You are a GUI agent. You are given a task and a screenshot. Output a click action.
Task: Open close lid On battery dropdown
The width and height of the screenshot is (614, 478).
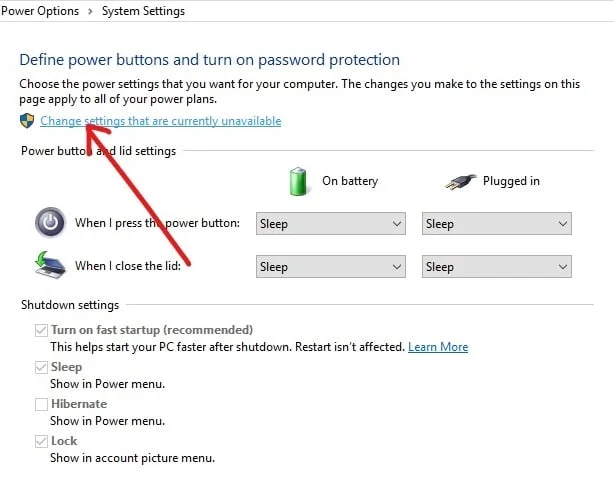pos(330,267)
